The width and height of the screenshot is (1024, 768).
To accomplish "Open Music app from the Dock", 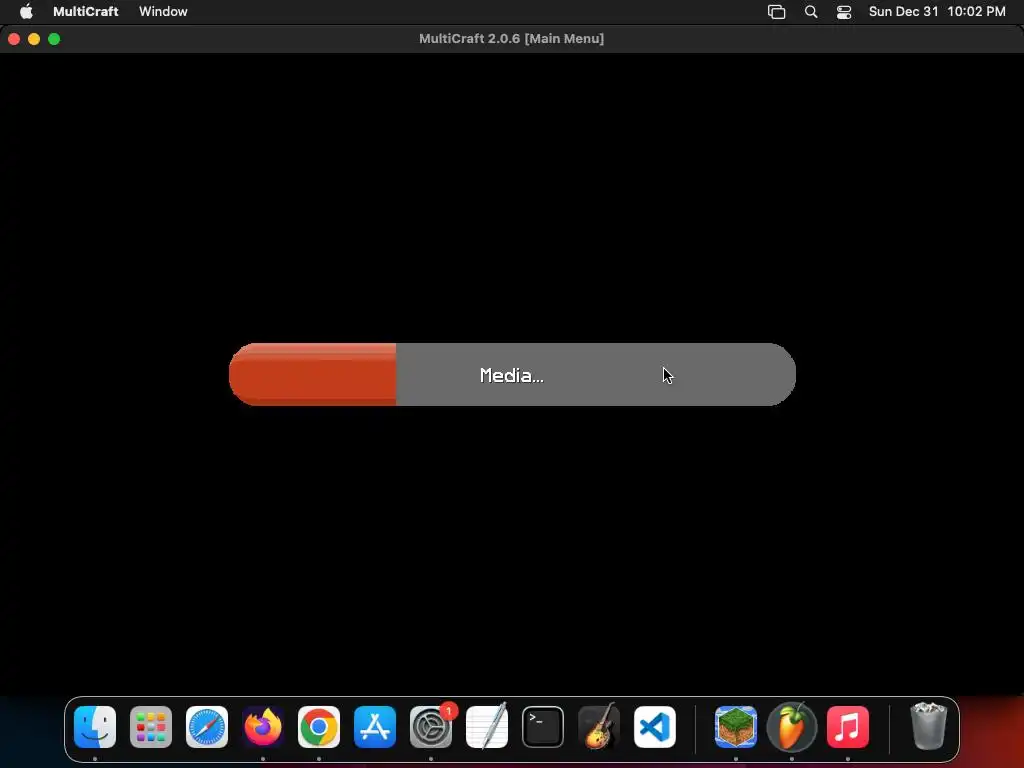I will 848,727.
